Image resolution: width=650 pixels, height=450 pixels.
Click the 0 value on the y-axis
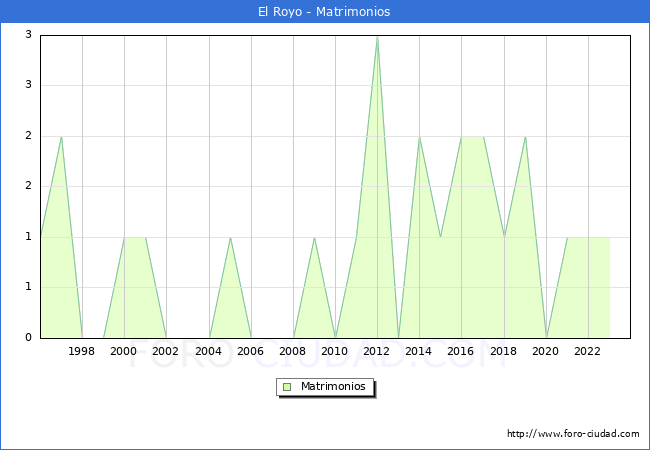[x=28, y=338]
